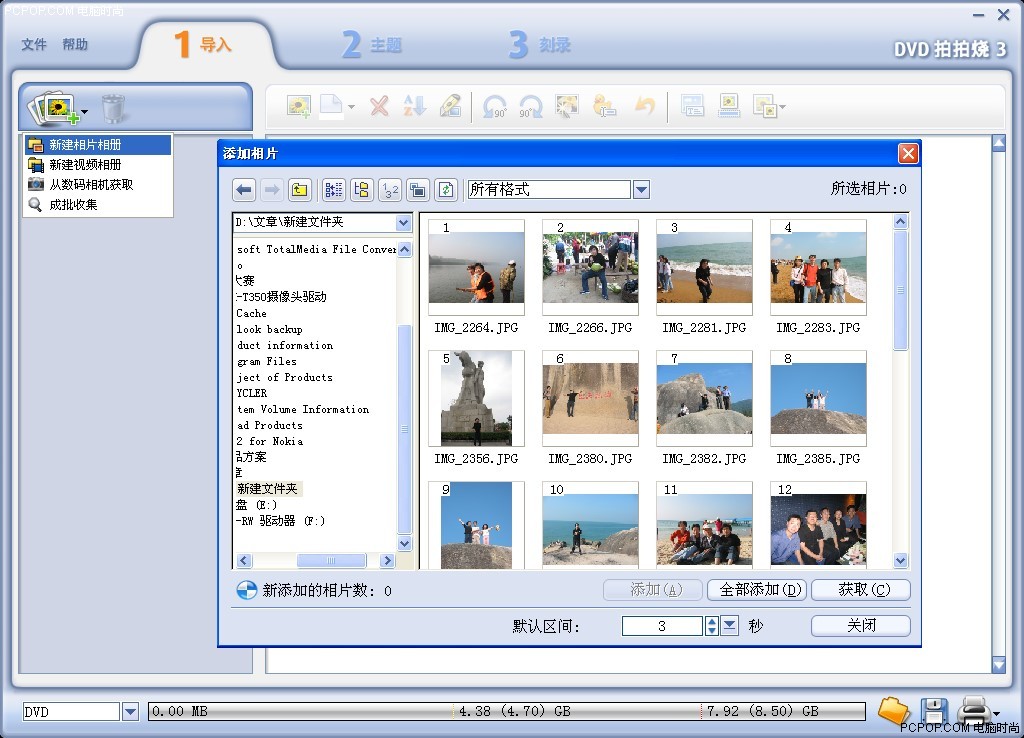Select the IMG_2380.JPG thumbnail

click(x=590, y=398)
